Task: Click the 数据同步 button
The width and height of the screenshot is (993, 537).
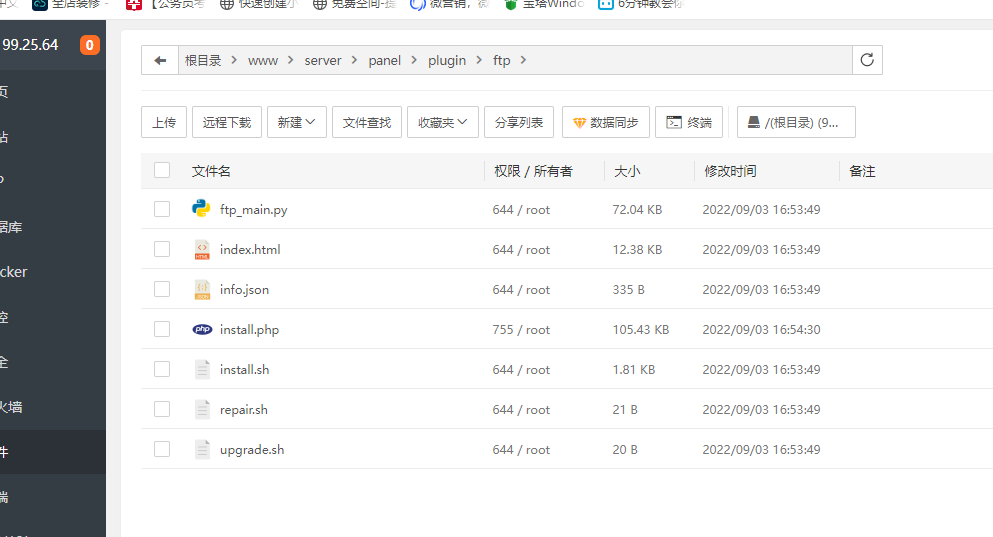Action: 605,122
